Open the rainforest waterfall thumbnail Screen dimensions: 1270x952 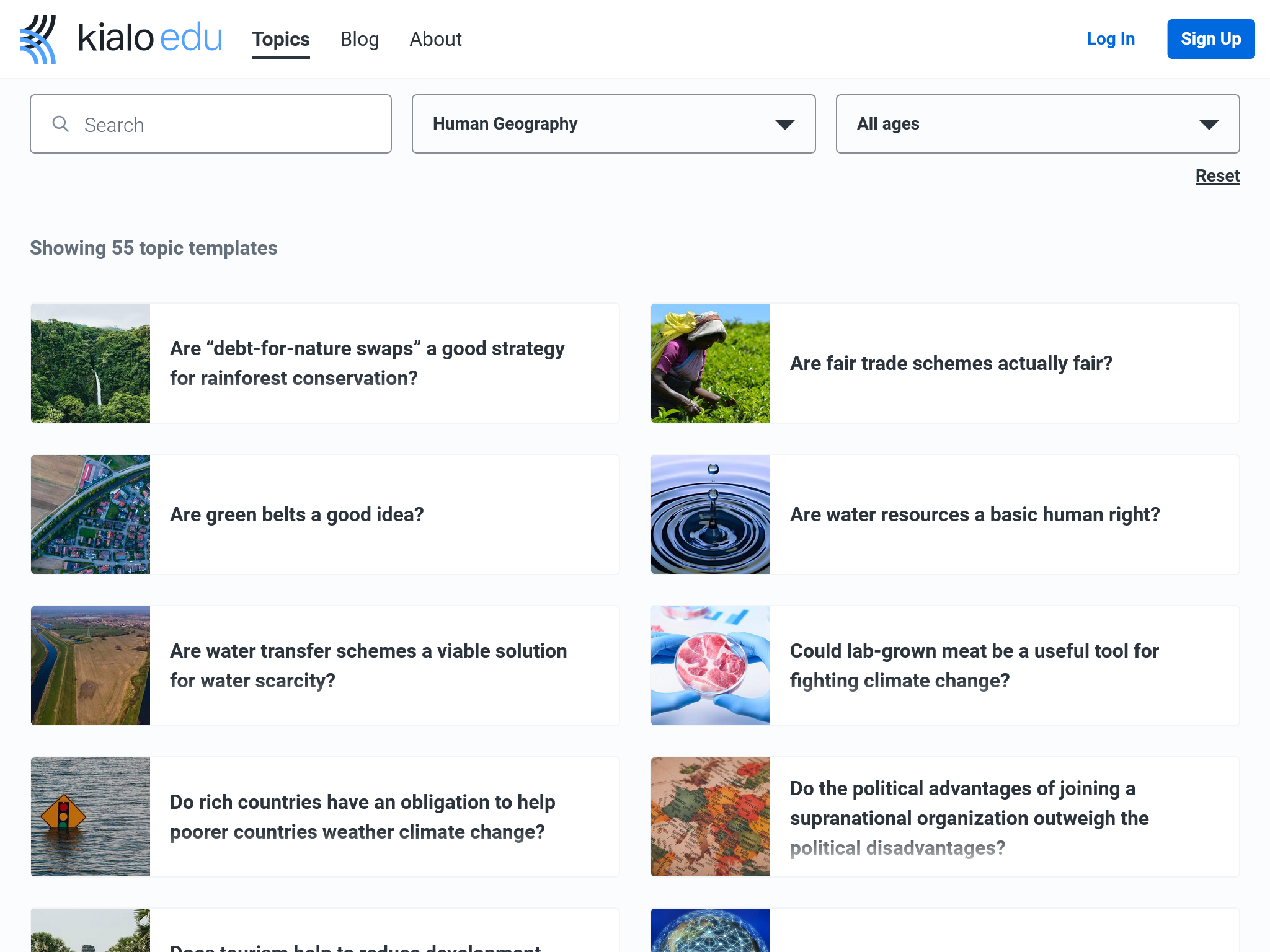pos(91,363)
